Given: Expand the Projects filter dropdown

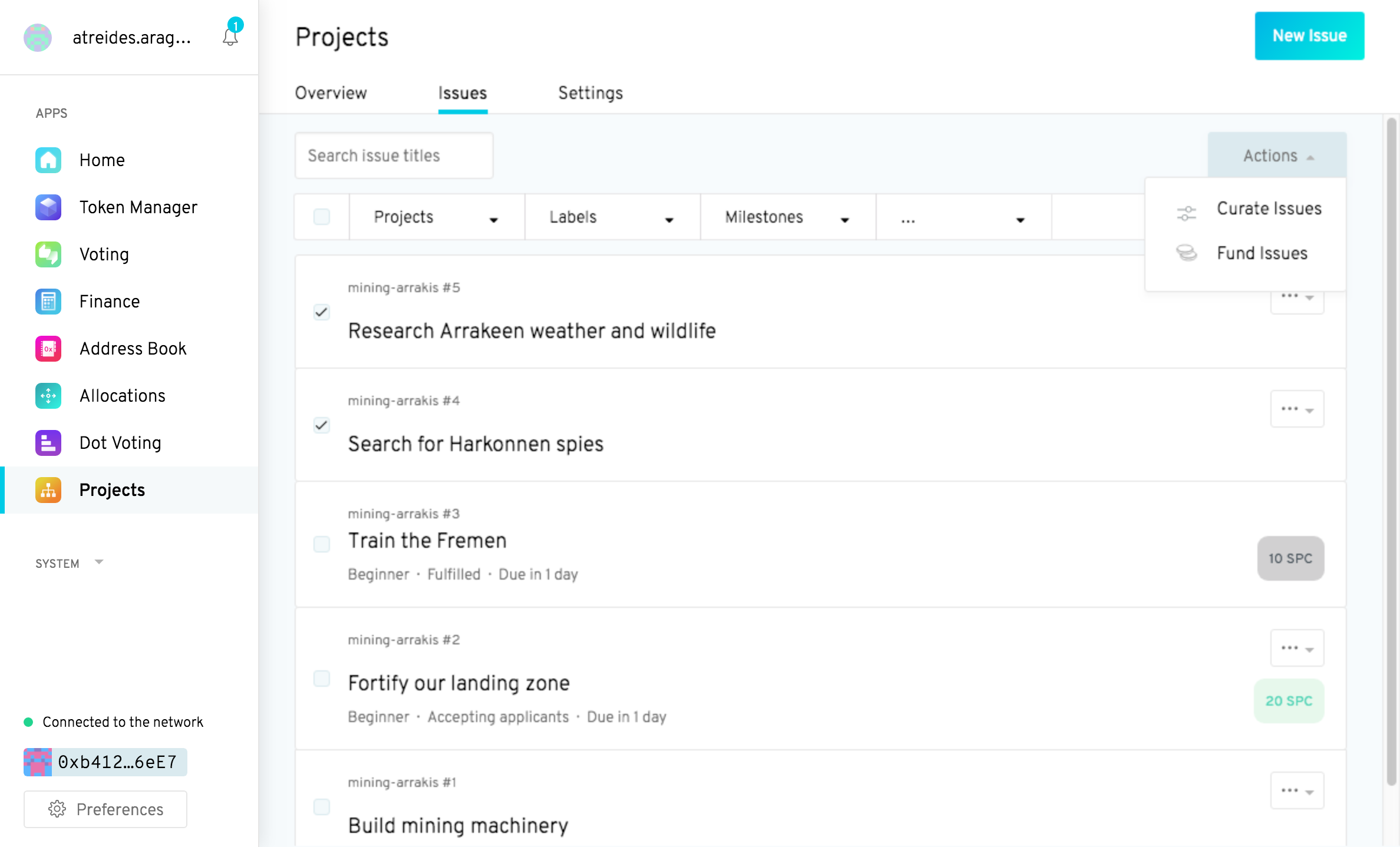Looking at the screenshot, I should pyautogui.click(x=437, y=217).
